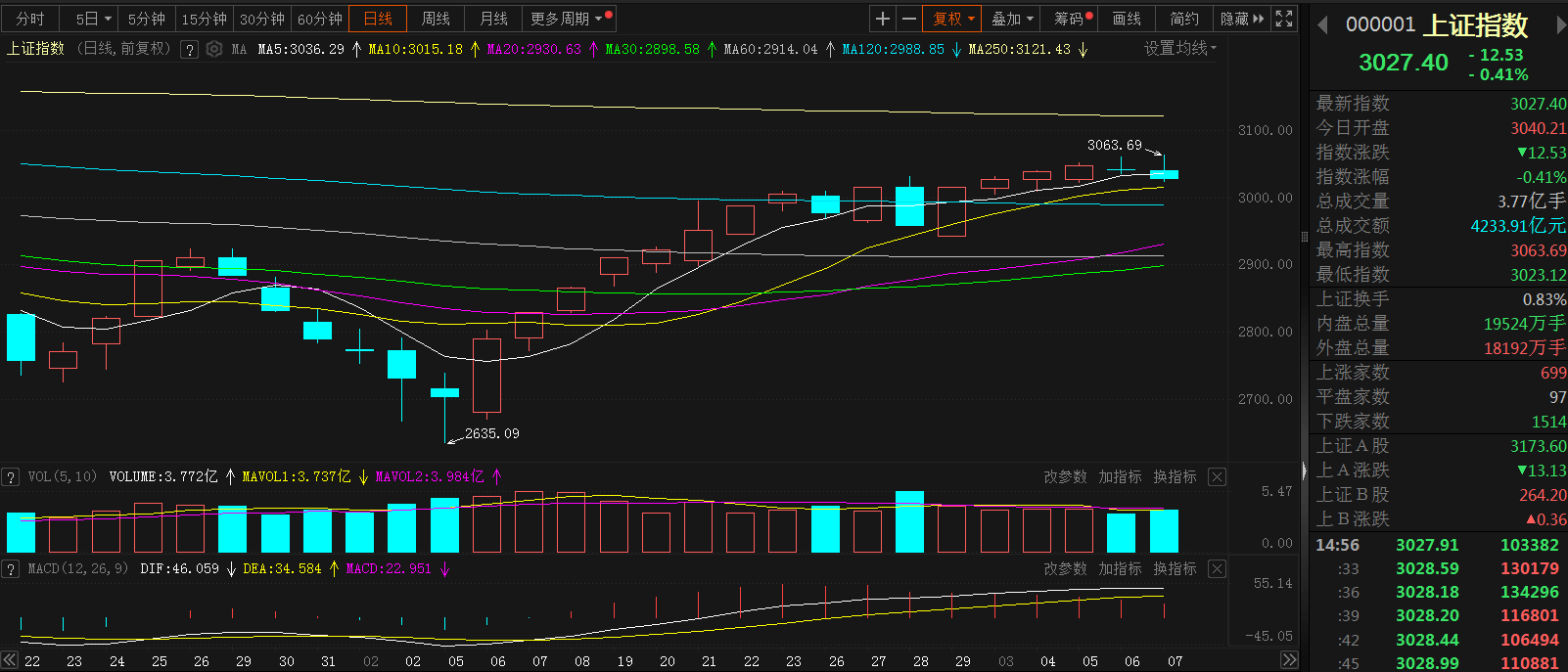Zoom out the chart with minus icon
The image size is (1568, 672).
tap(909, 19)
